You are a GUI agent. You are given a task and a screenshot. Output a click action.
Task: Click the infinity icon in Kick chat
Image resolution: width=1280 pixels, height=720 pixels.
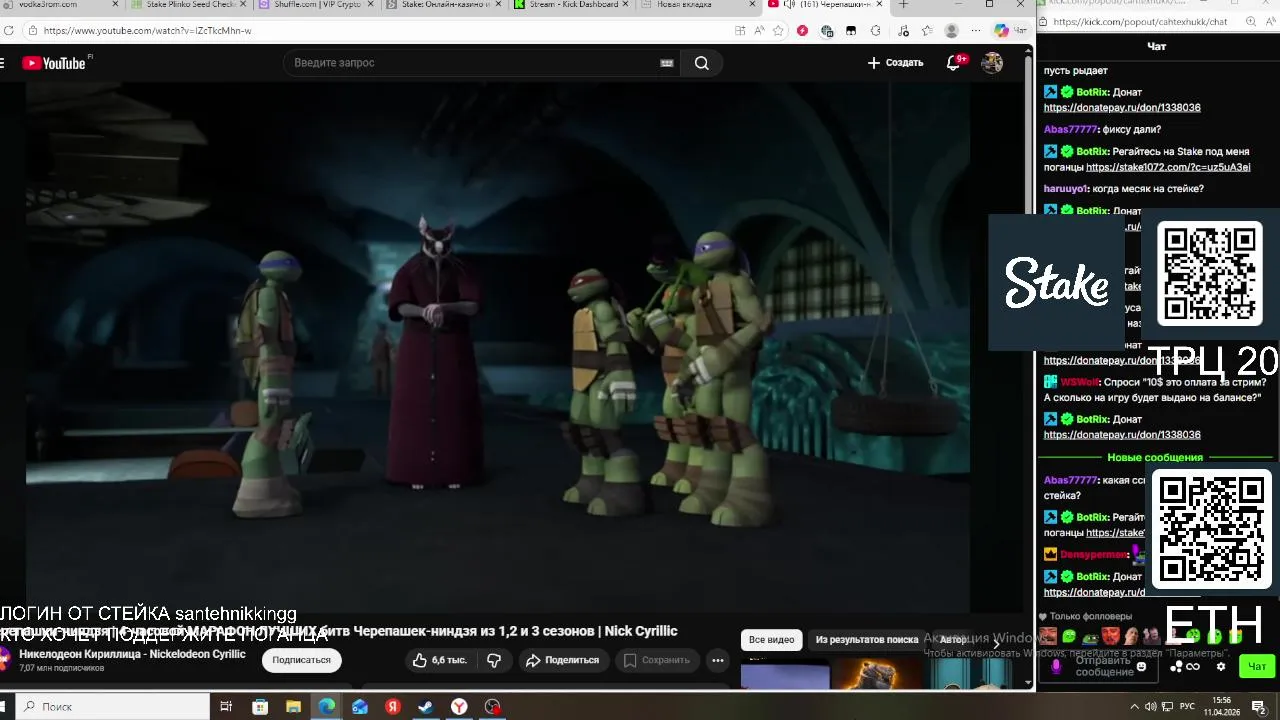pyautogui.click(x=1193, y=667)
